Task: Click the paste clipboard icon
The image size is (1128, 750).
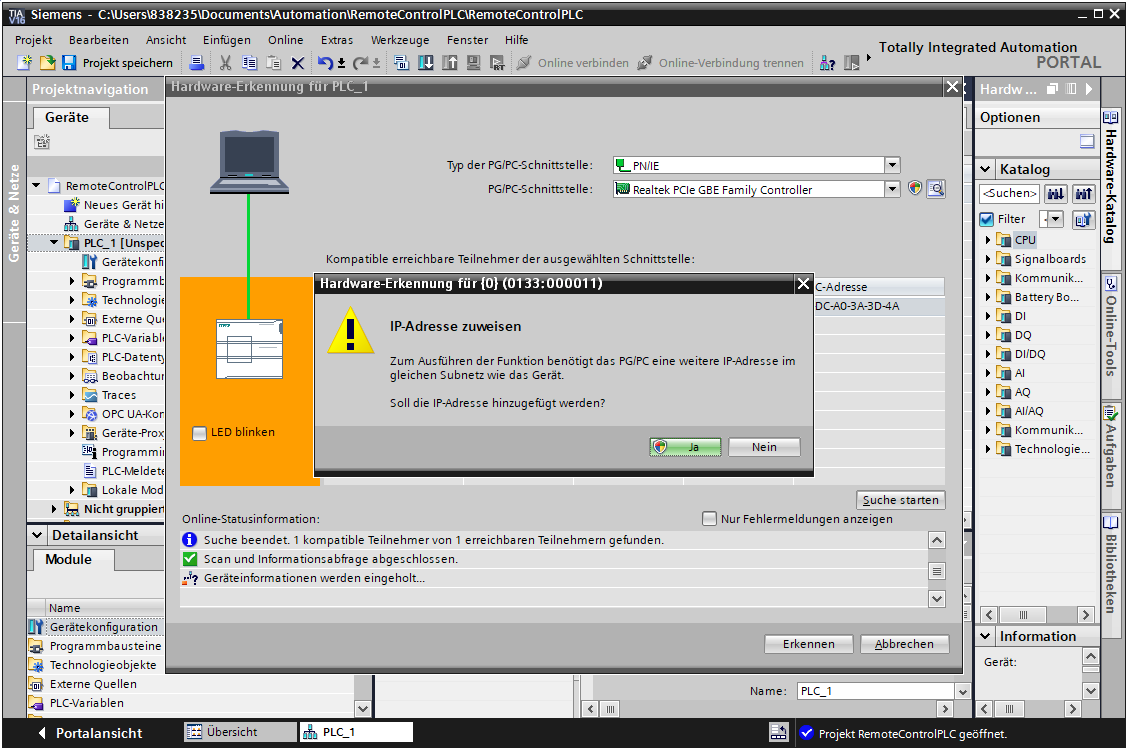Action: (x=273, y=63)
